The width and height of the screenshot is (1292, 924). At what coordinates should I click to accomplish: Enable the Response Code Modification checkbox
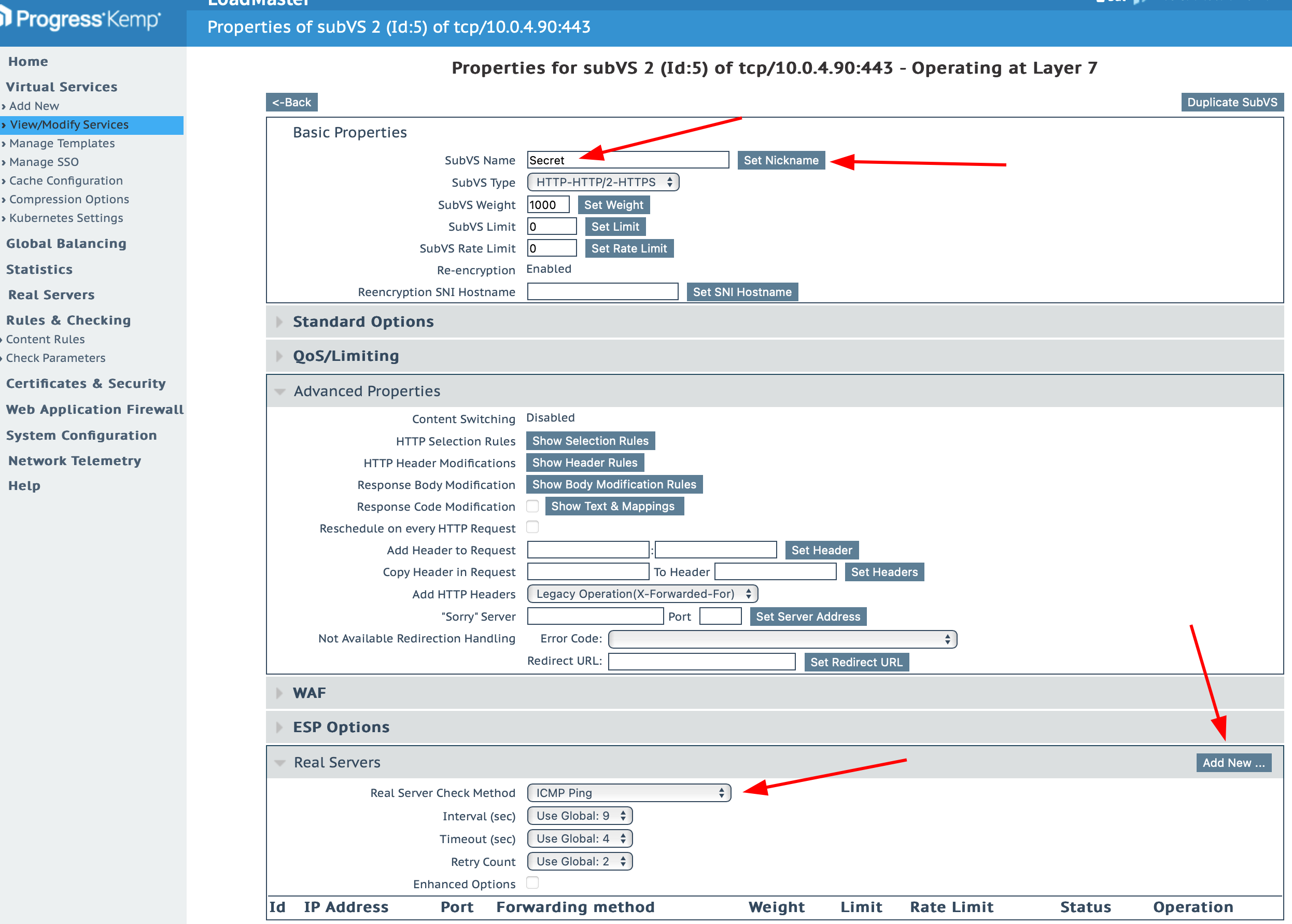click(x=532, y=506)
